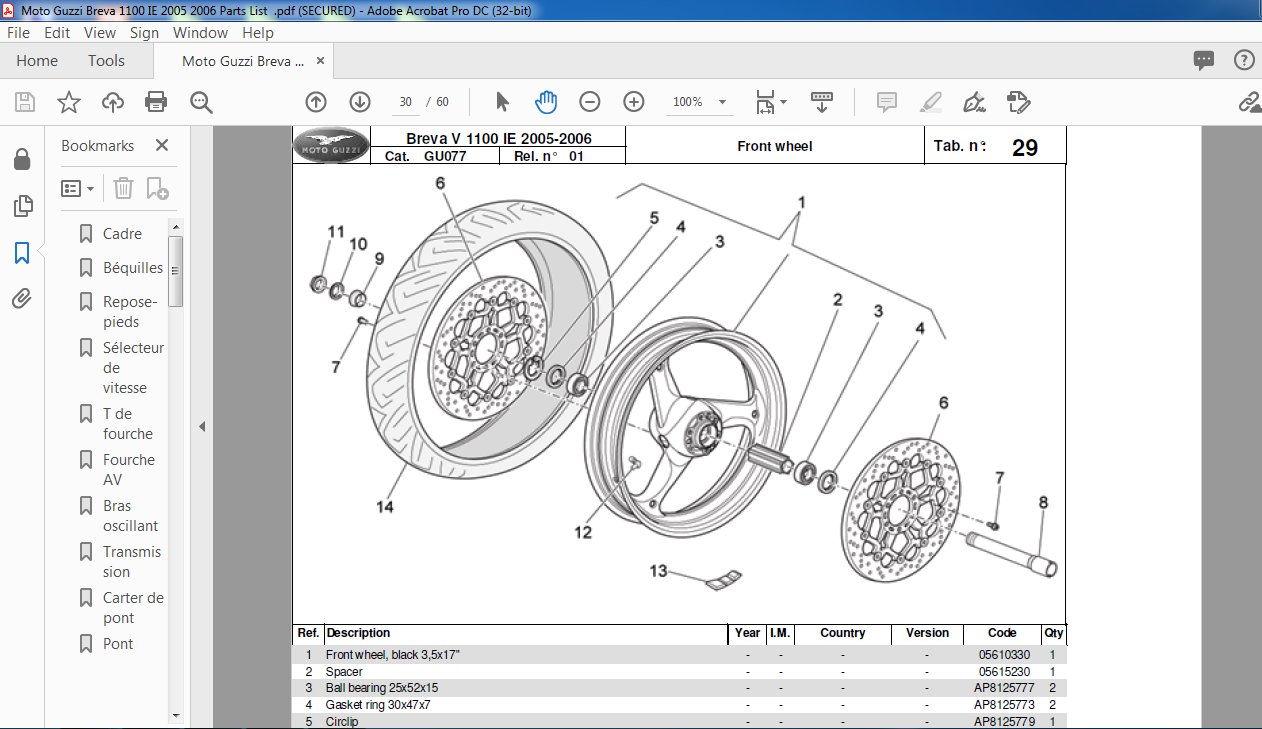Image resolution: width=1262 pixels, height=729 pixels.
Task: Delete selected bookmark trash icon
Action: pyautogui.click(x=123, y=188)
